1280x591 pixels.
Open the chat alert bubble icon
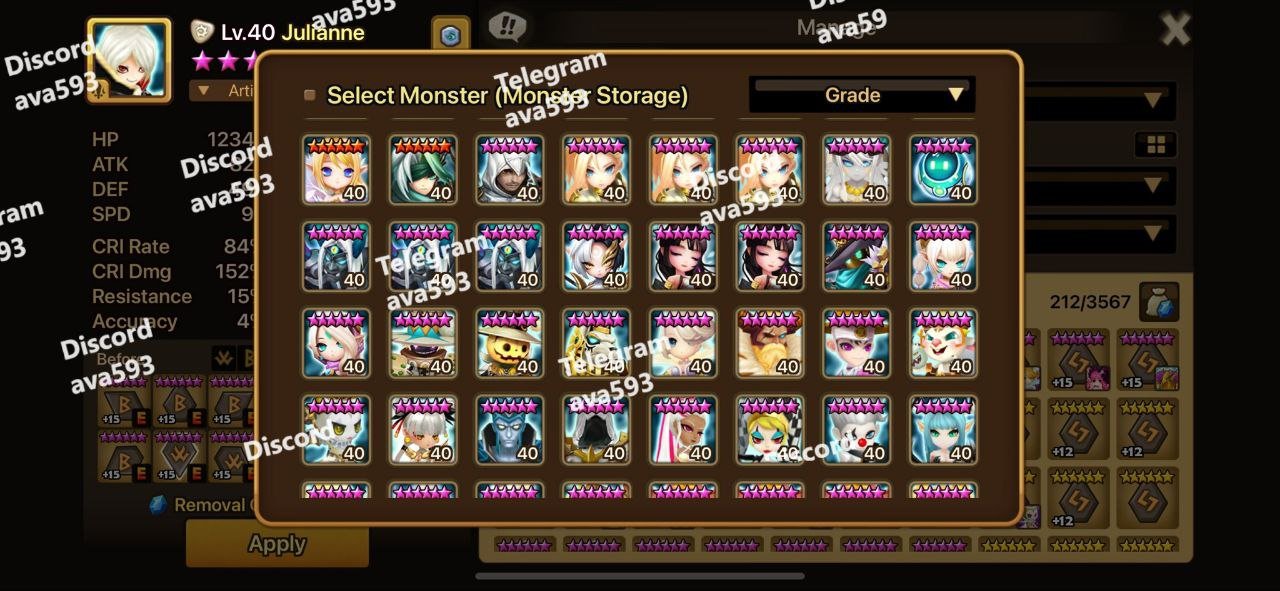[x=507, y=27]
